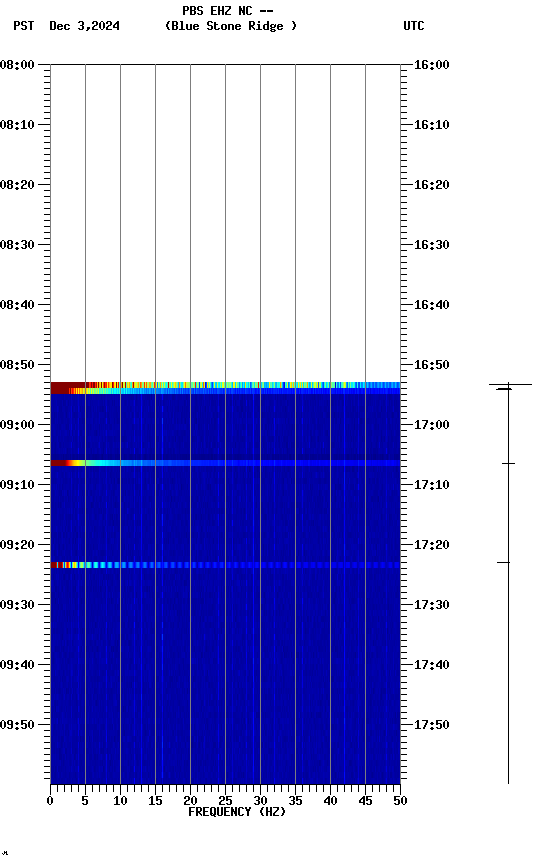The width and height of the screenshot is (552, 864).
Task: Click the 16:20 UTC time label
Action: pyautogui.click(x=432, y=185)
